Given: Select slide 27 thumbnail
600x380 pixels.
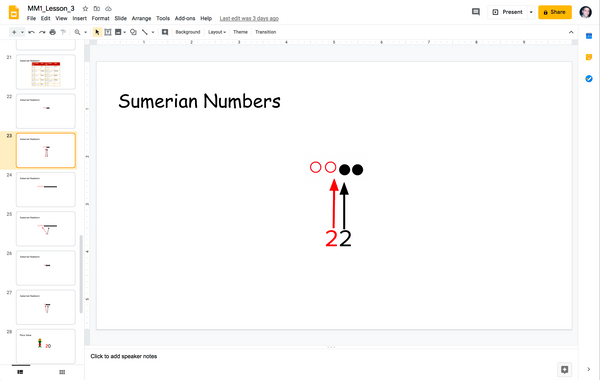Looking at the screenshot, I should 46,307.
